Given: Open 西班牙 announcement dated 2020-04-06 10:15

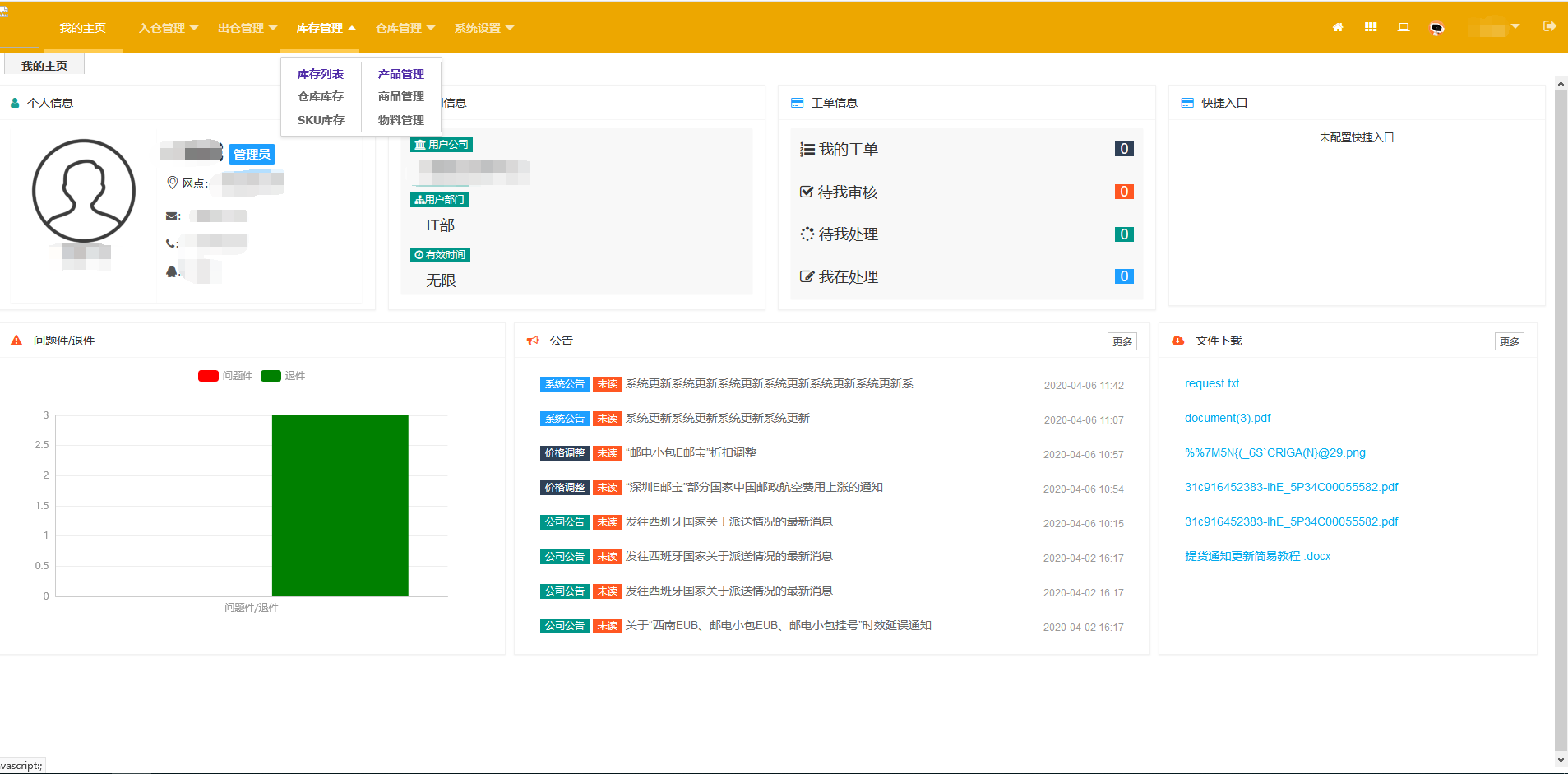Looking at the screenshot, I should tap(729, 521).
